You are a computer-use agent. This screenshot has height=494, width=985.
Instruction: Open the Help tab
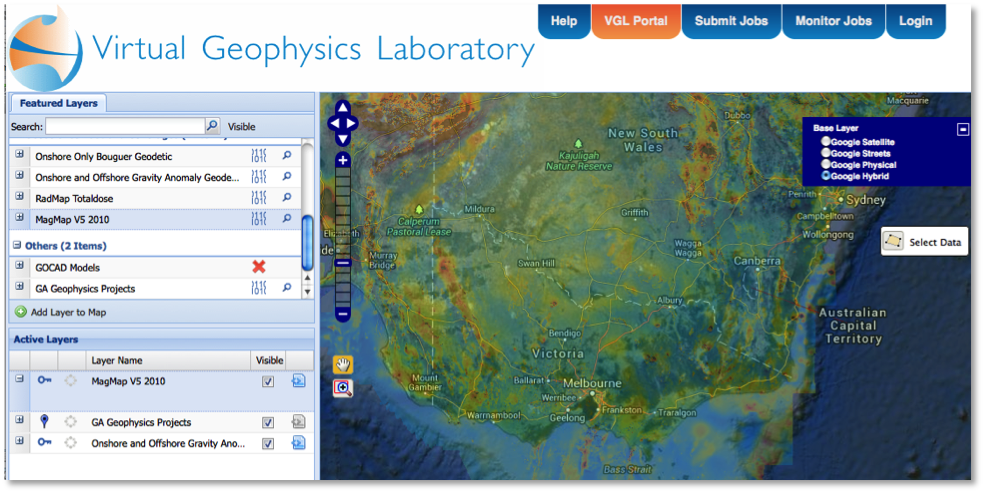coord(564,21)
